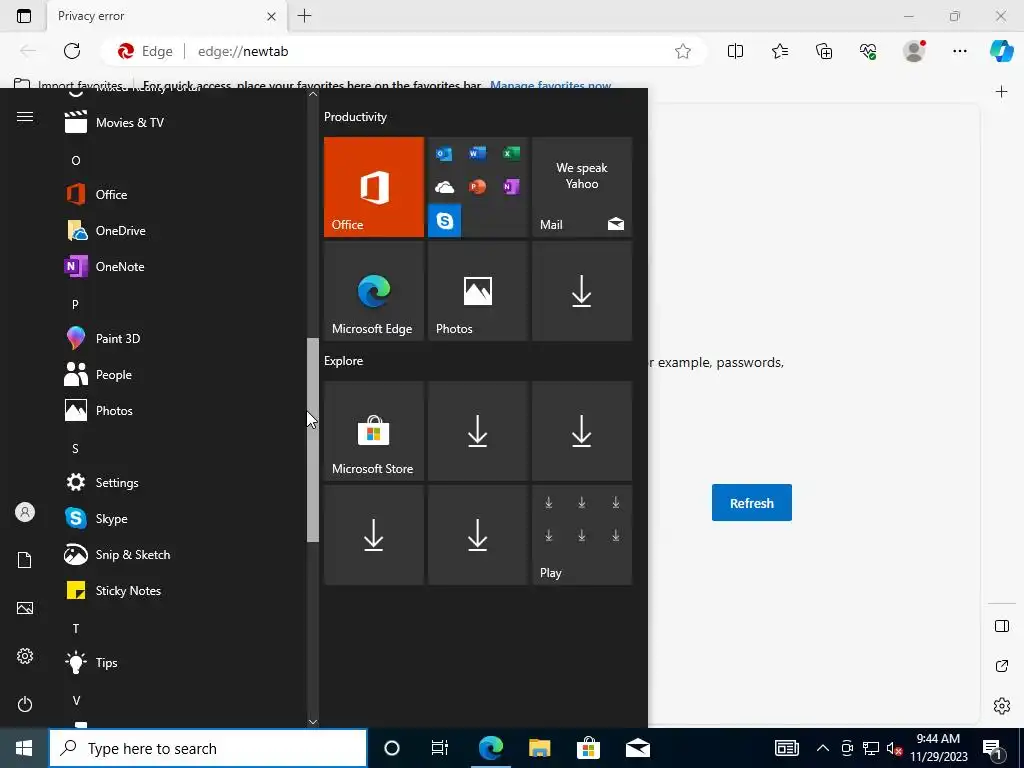Open Settings gear in Start sidebar
Screen dimensions: 1024x768
(x=25, y=656)
